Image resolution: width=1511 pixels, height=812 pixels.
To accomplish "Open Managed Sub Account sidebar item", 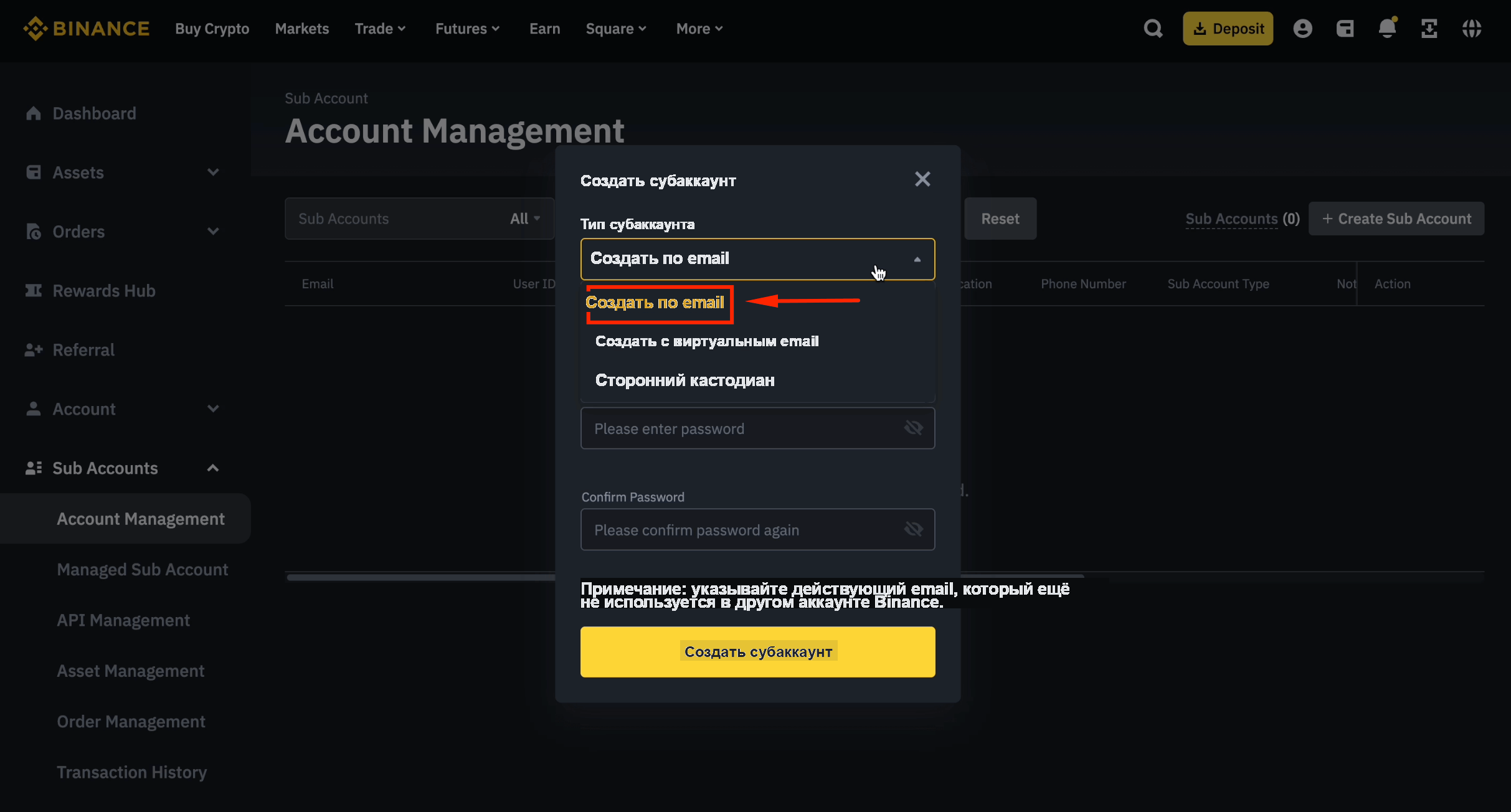I will (x=143, y=570).
